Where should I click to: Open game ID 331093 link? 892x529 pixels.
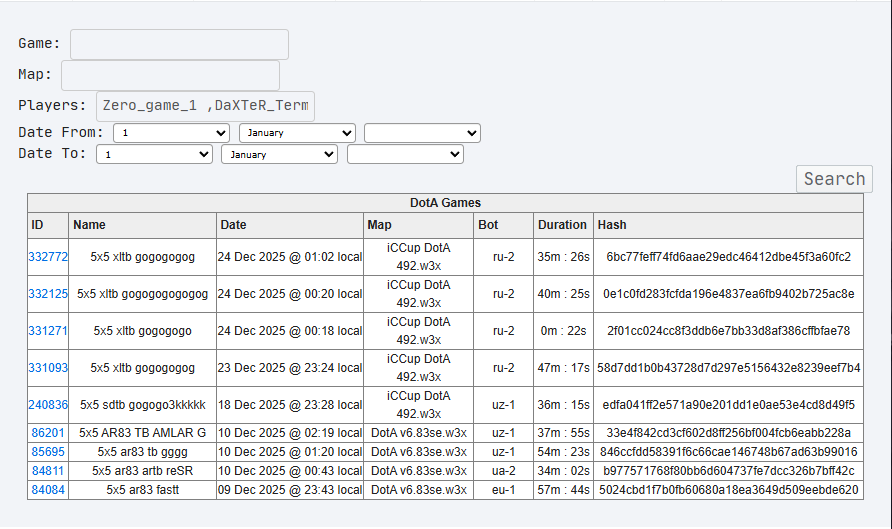[48, 368]
